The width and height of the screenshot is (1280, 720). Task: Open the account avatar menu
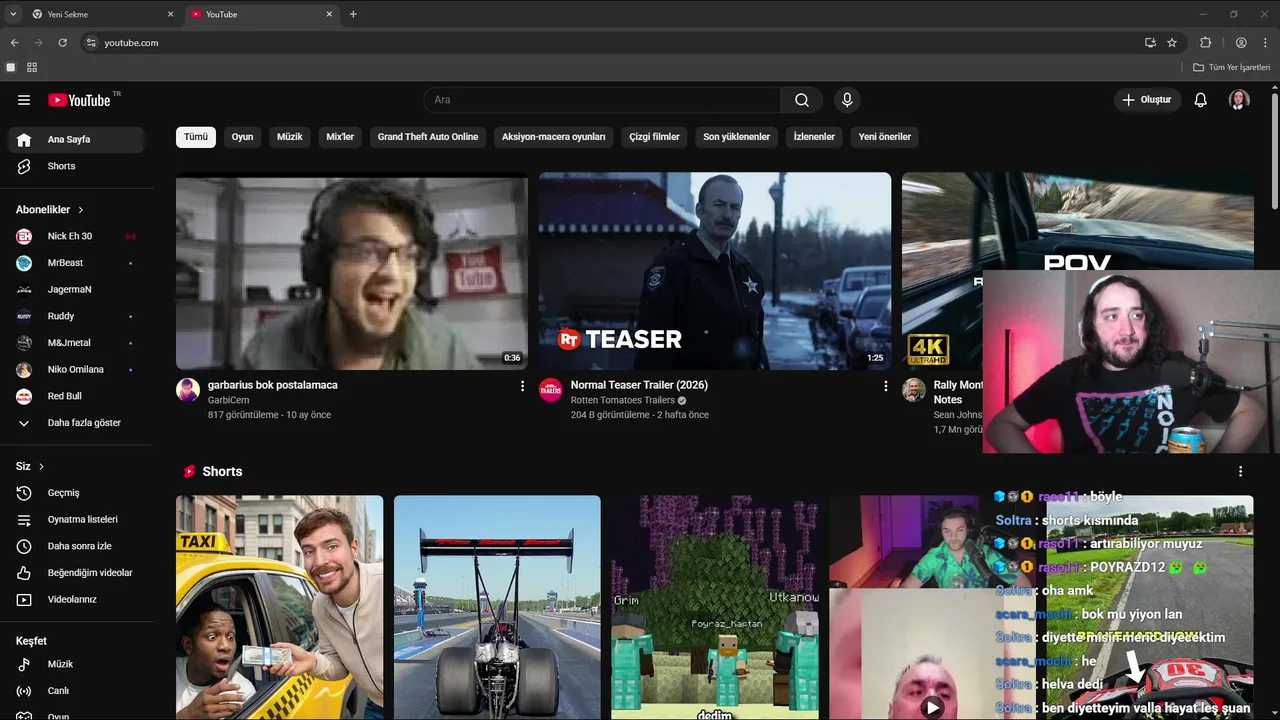click(1239, 100)
